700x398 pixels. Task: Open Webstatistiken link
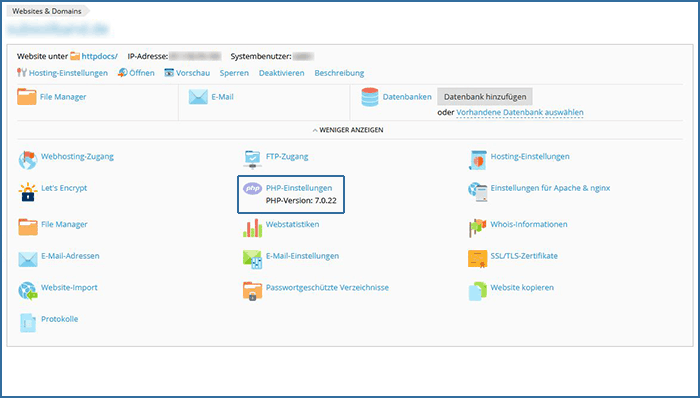292,224
